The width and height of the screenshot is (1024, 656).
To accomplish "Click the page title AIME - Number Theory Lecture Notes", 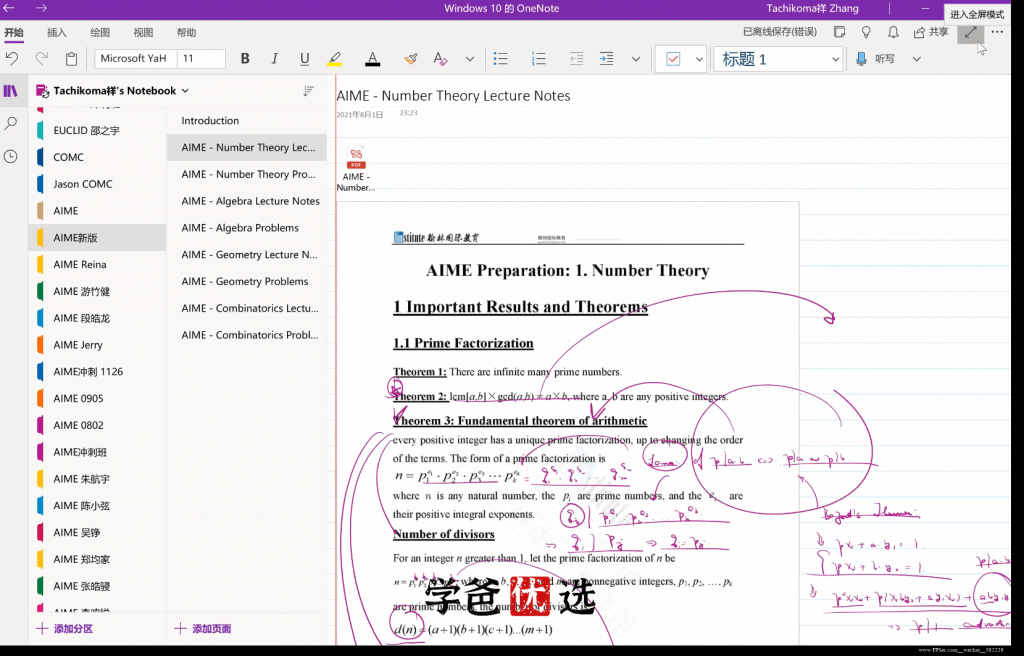I will pyautogui.click(x=453, y=96).
